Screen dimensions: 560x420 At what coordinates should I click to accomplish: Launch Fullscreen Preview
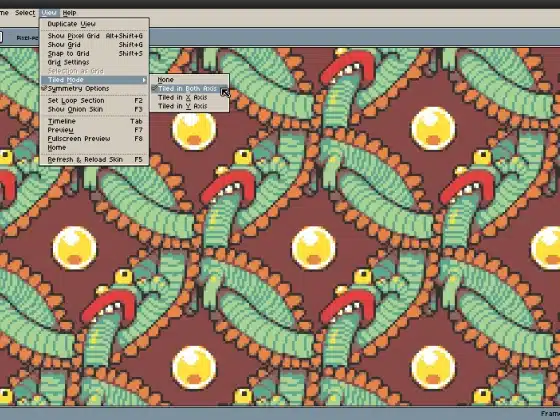click(x=94, y=139)
